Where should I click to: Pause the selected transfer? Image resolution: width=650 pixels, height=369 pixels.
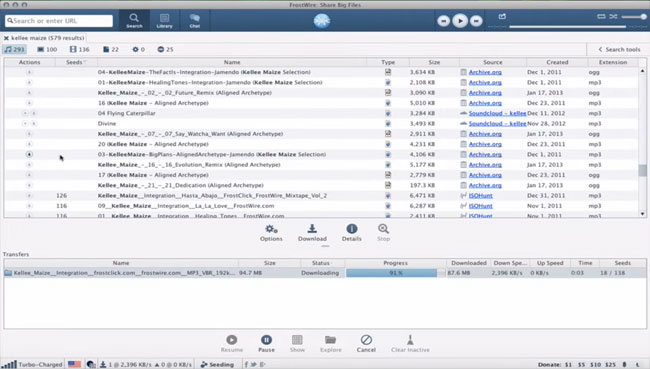tap(266, 344)
